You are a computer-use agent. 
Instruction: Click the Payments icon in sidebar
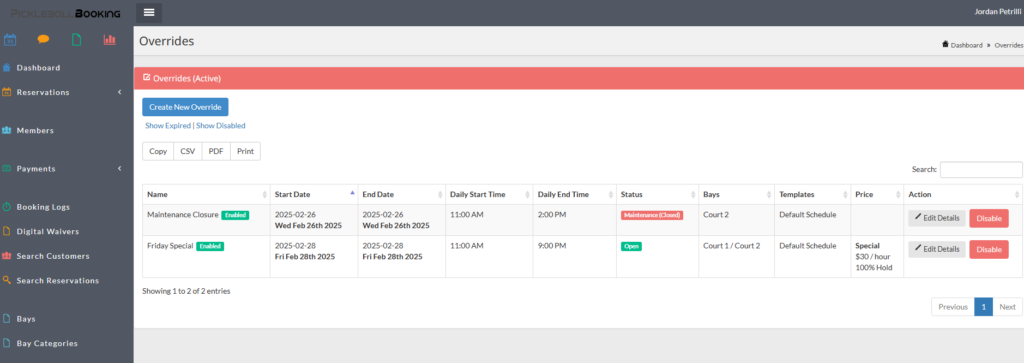[x=7, y=168]
